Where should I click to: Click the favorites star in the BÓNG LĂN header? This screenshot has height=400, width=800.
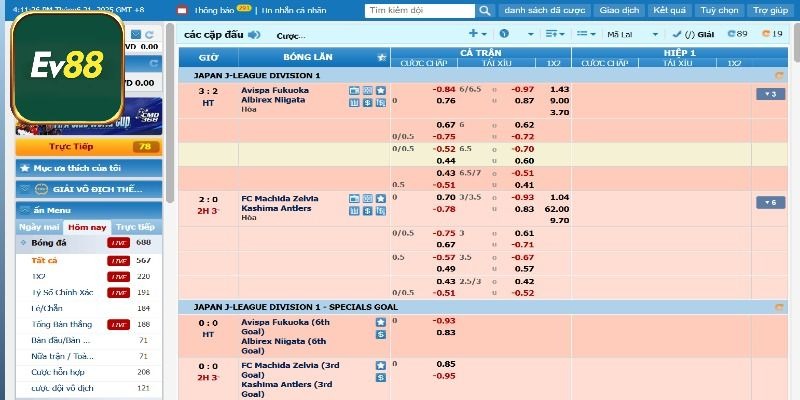tap(381, 58)
